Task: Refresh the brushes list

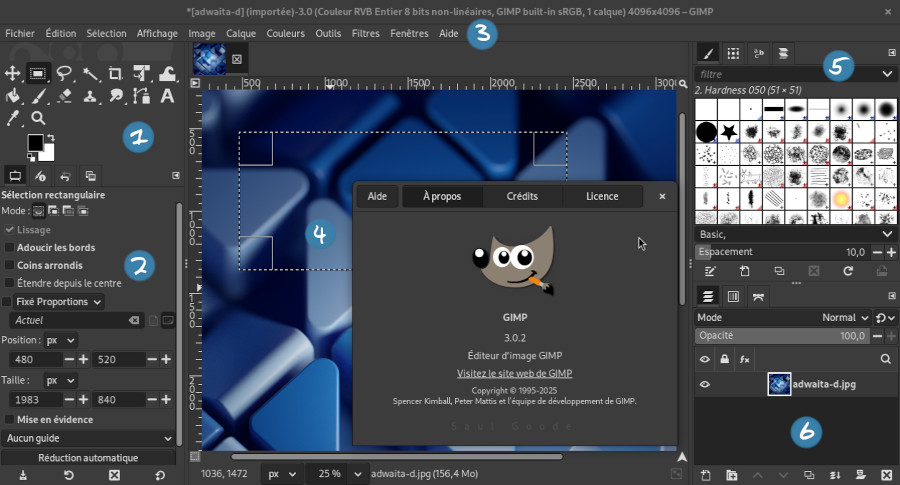Action: (x=848, y=271)
